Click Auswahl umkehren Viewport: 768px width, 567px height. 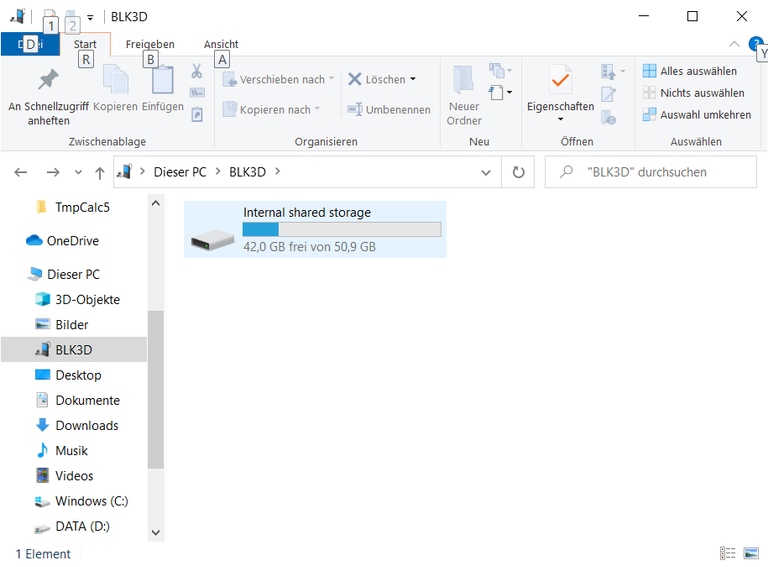coord(704,115)
